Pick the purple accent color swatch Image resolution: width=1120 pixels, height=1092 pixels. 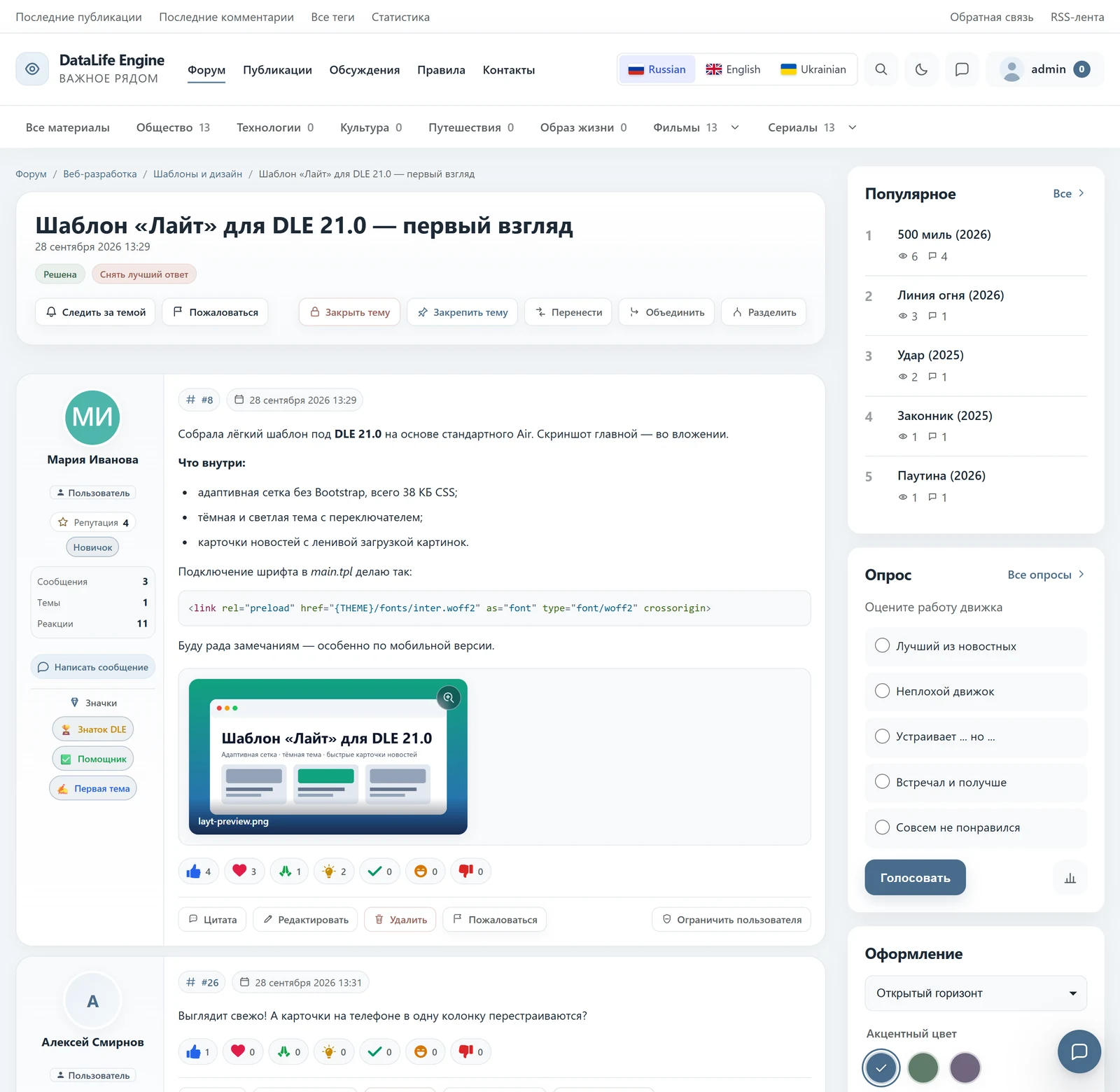click(x=965, y=1068)
